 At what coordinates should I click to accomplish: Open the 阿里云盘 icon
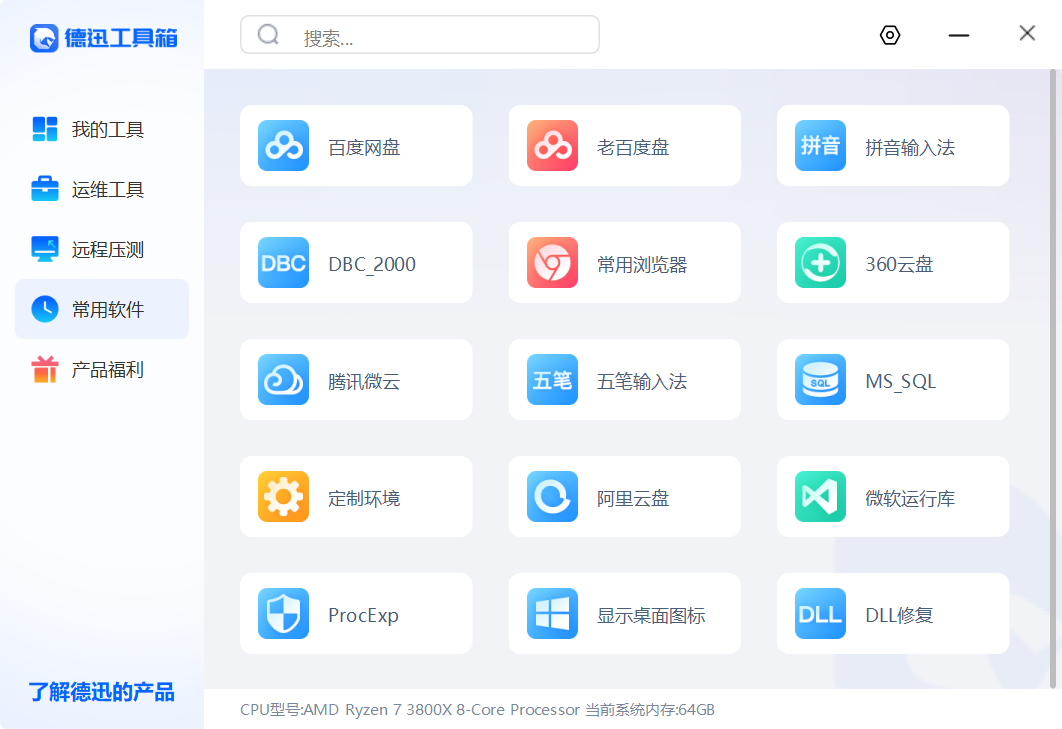click(x=552, y=497)
